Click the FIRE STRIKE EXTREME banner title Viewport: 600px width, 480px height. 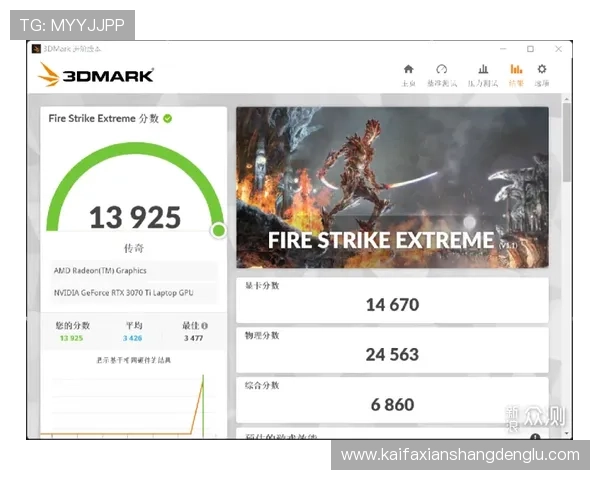[381, 240]
